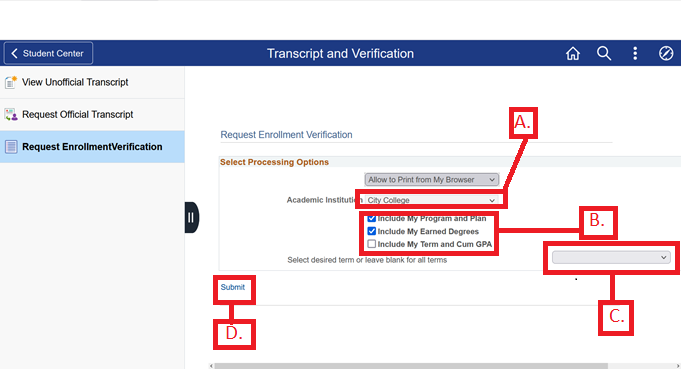Go back to Student Center
This screenshot has width=692, height=383.
tap(48, 53)
